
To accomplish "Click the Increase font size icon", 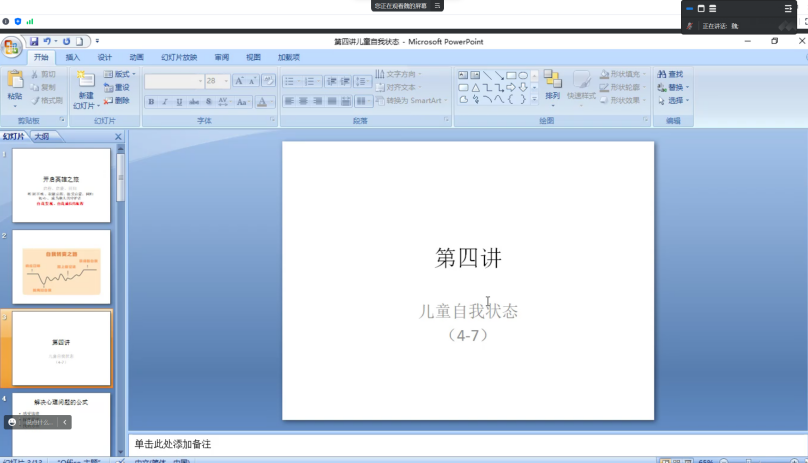I will (x=240, y=81).
